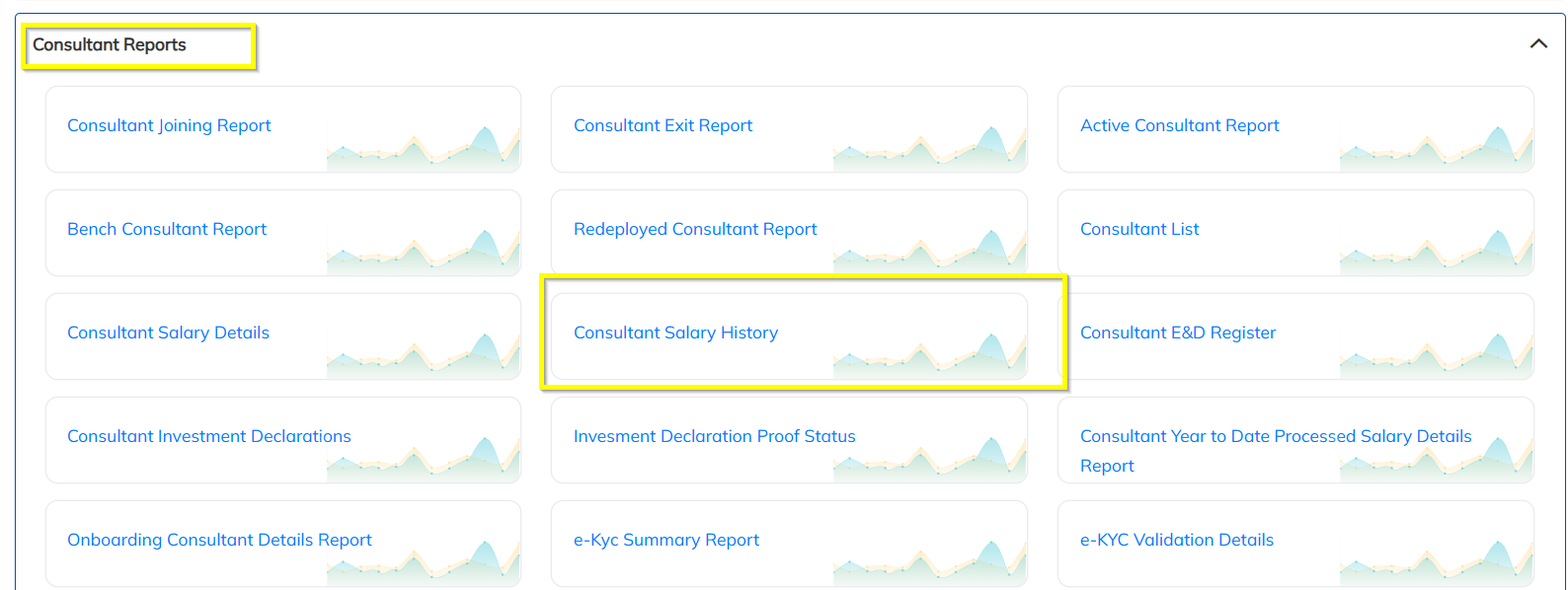Viewport: 1568px width, 590px height.
Task: Open the Consultant Salary History link
Action: (675, 332)
